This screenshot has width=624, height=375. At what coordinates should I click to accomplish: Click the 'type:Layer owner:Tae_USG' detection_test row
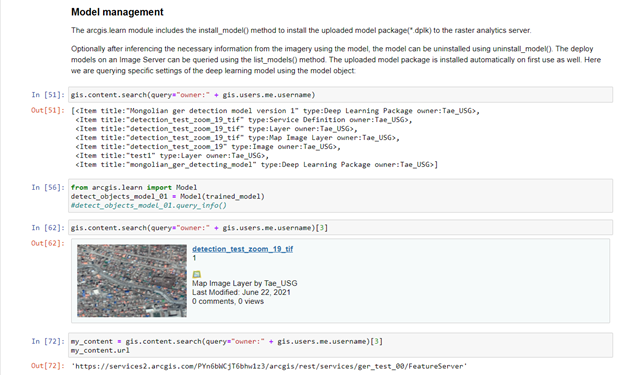click(x=216, y=129)
